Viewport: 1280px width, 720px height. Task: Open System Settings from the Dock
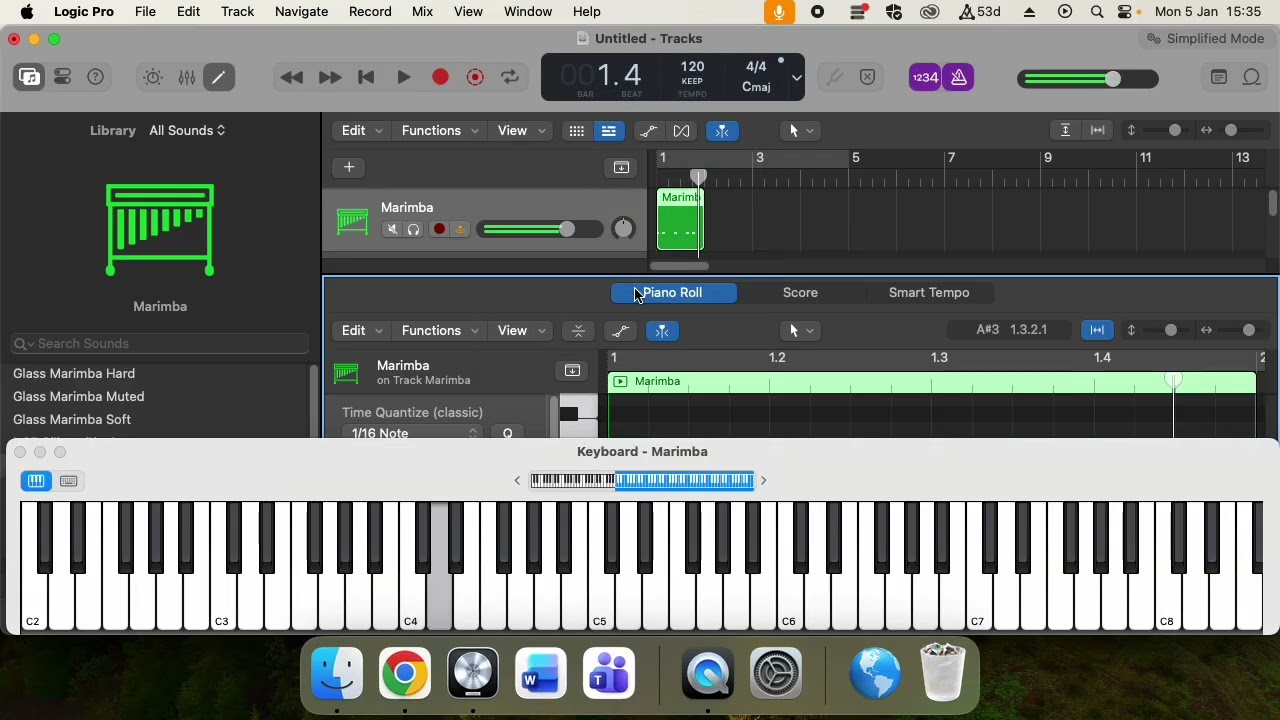point(776,673)
